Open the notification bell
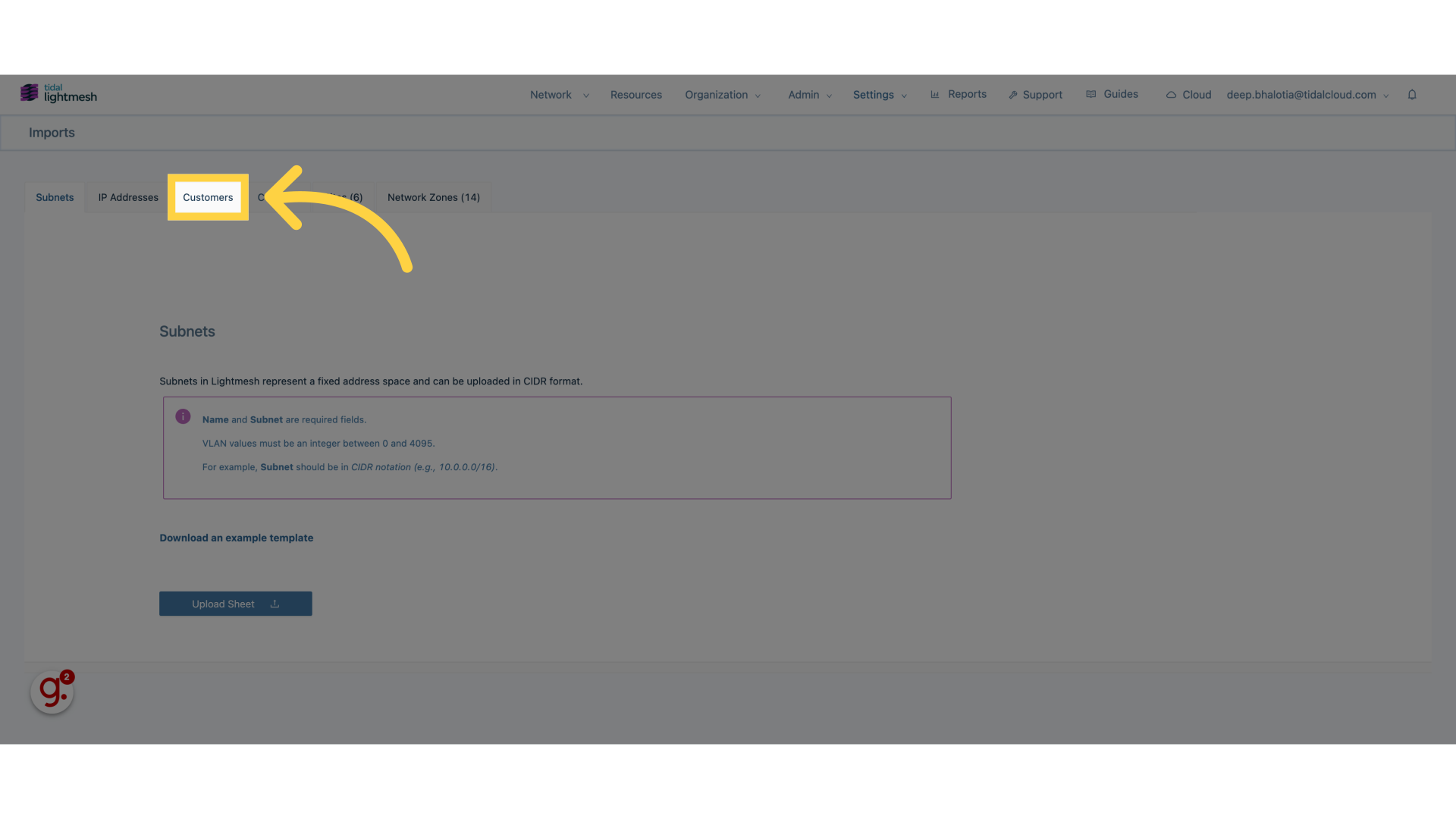Screen dimensions: 1456x819 coord(1413,94)
